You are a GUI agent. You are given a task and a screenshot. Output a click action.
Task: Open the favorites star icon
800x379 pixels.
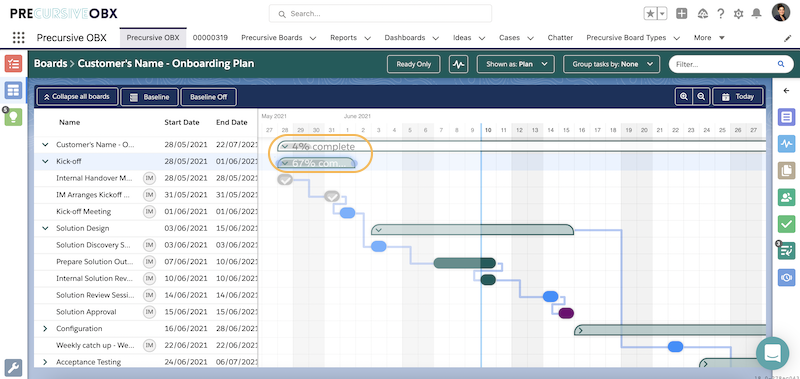point(651,14)
